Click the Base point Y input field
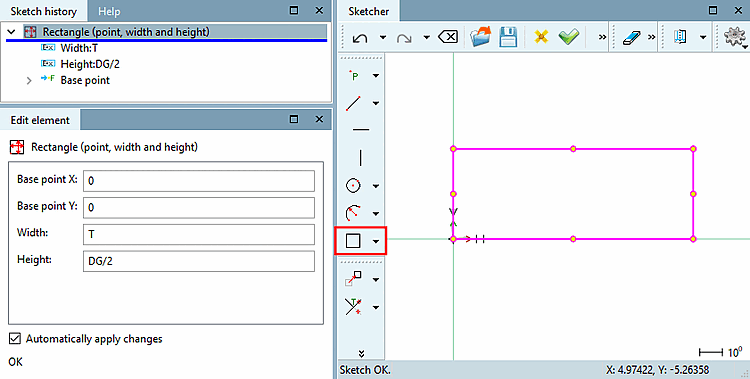Viewport: 750px width, 379px height. click(199, 208)
